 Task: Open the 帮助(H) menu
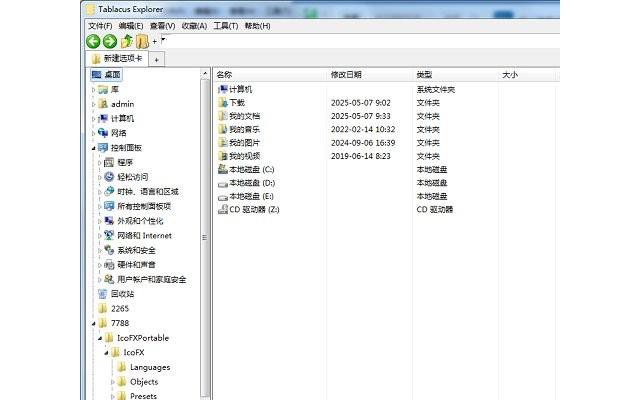point(257,26)
